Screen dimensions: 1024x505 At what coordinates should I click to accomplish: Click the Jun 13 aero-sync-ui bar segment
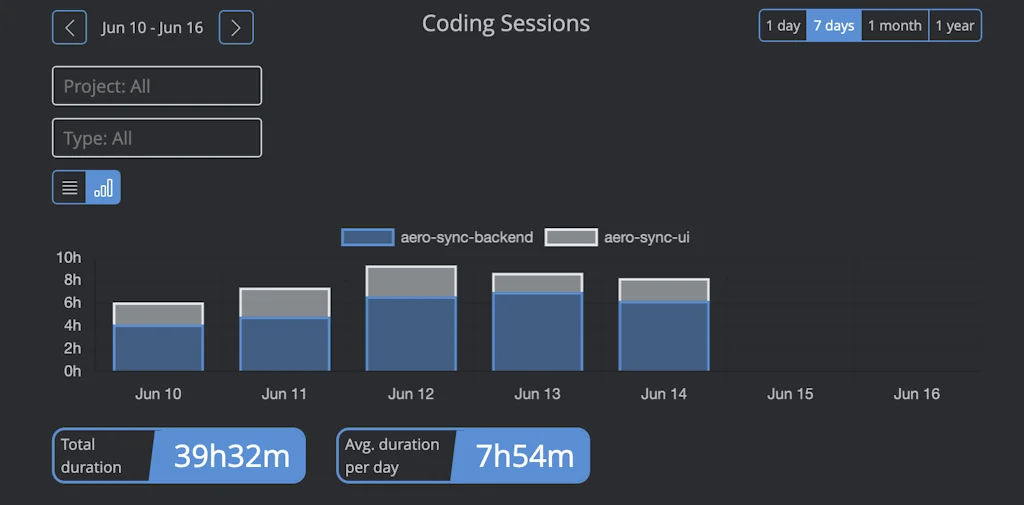click(x=537, y=283)
